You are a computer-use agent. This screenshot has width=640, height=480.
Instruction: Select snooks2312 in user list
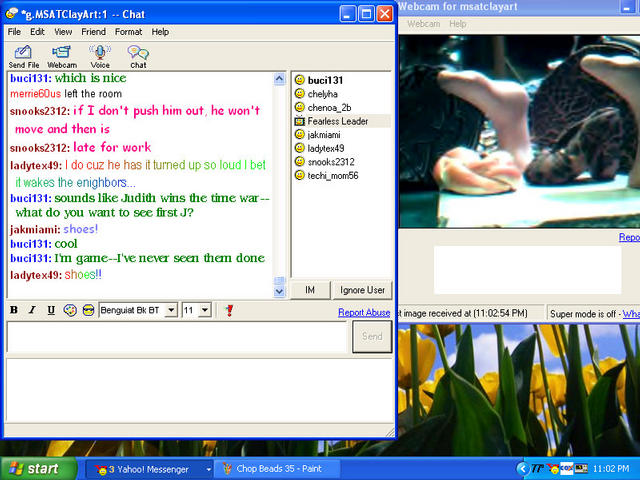331,162
